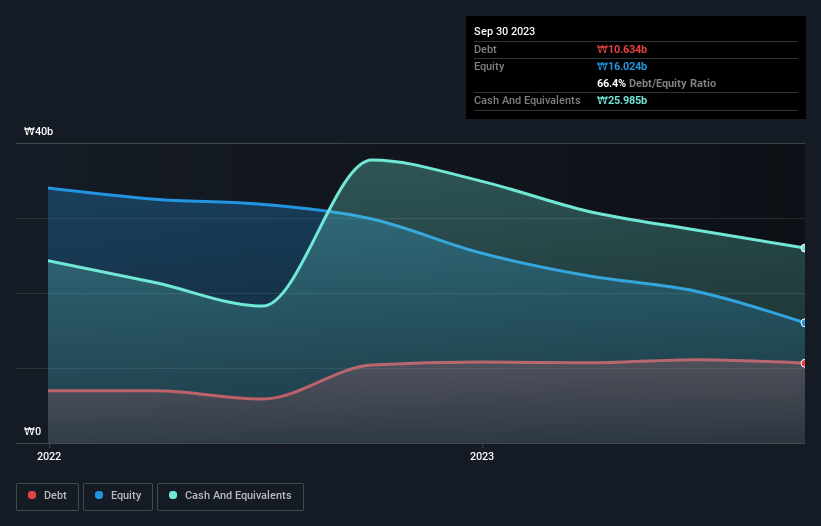
Task: Click the 2022 x-axis label
Action: [49, 456]
